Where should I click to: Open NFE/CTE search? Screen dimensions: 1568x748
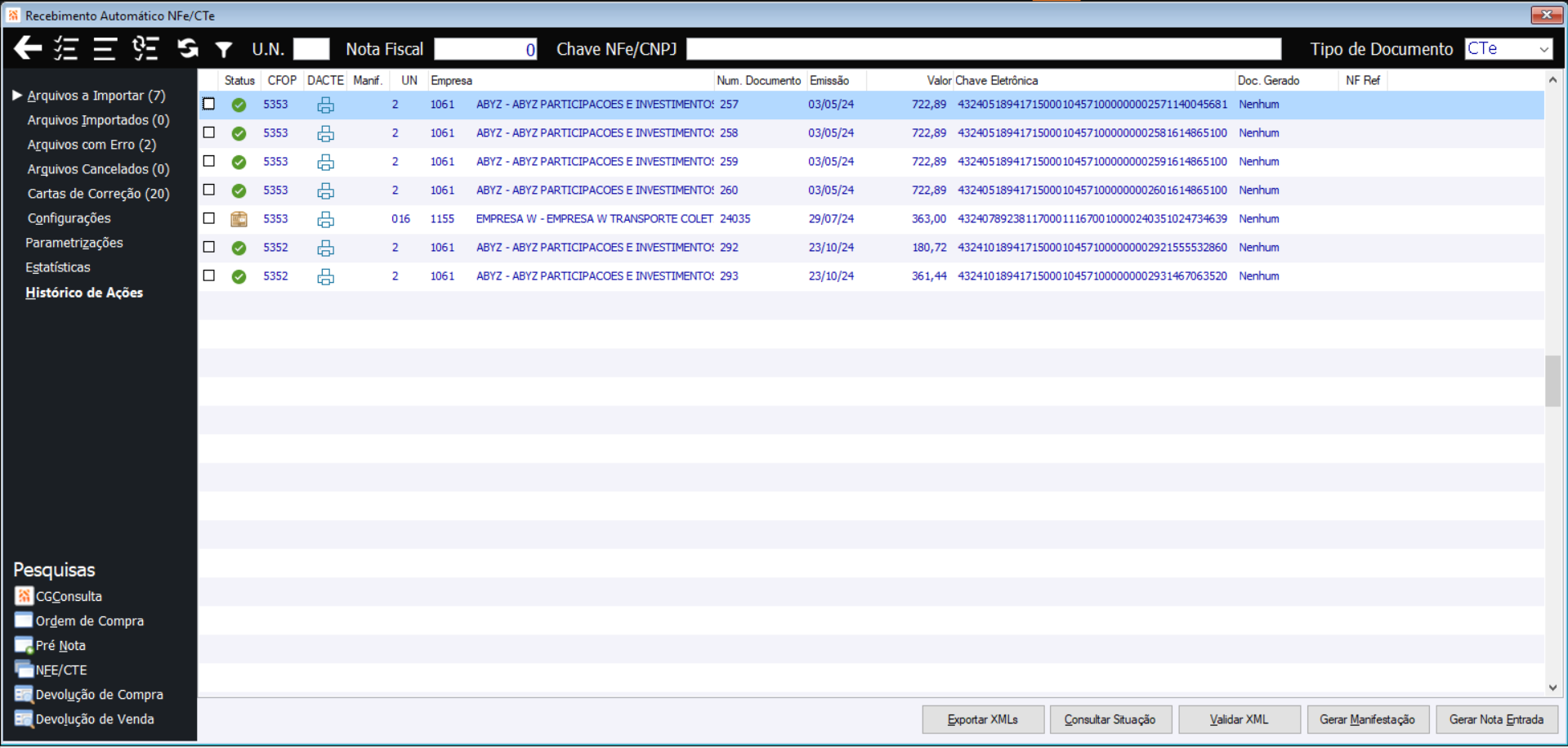[x=51, y=670]
